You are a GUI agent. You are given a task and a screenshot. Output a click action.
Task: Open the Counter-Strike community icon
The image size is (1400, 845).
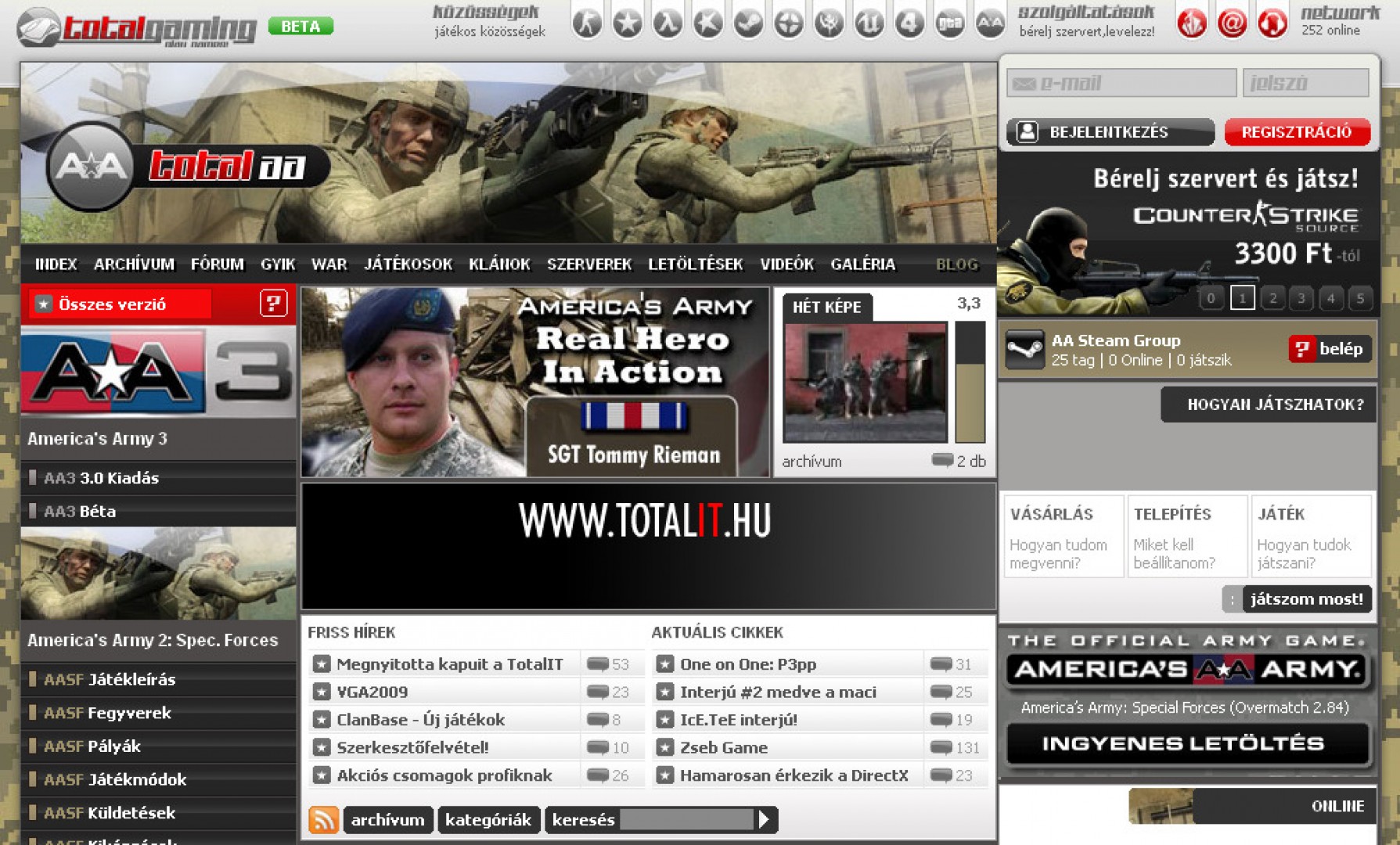tap(587, 23)
